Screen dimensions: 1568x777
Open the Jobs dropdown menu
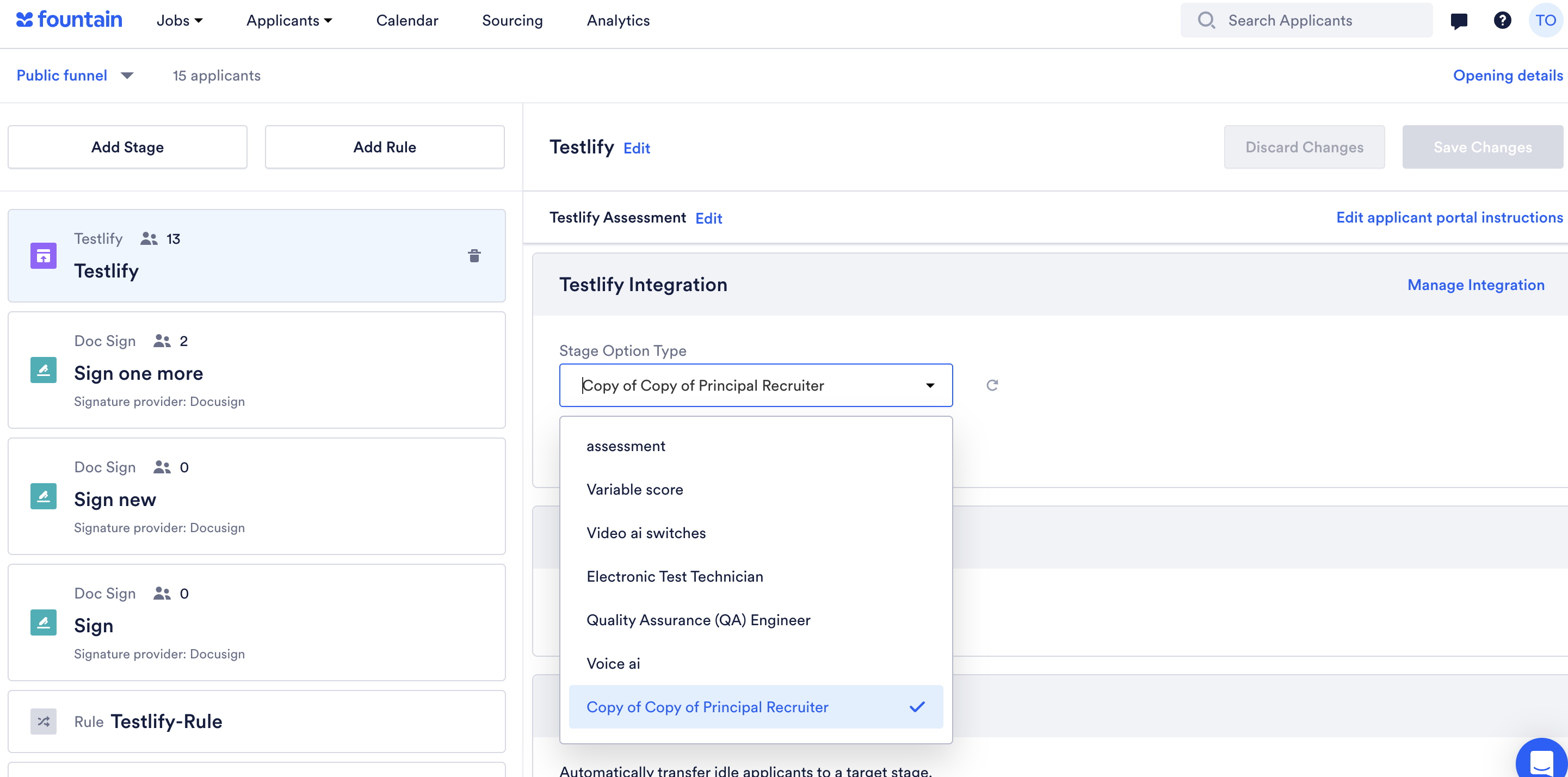click(x=180, y=21)
